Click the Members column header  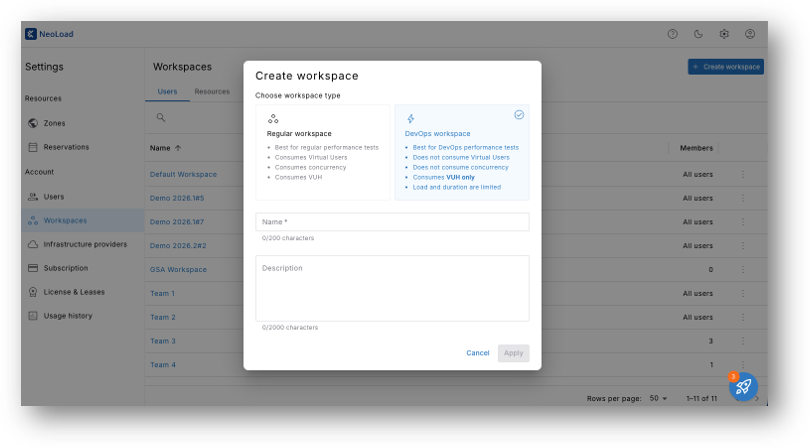(696, 148)
